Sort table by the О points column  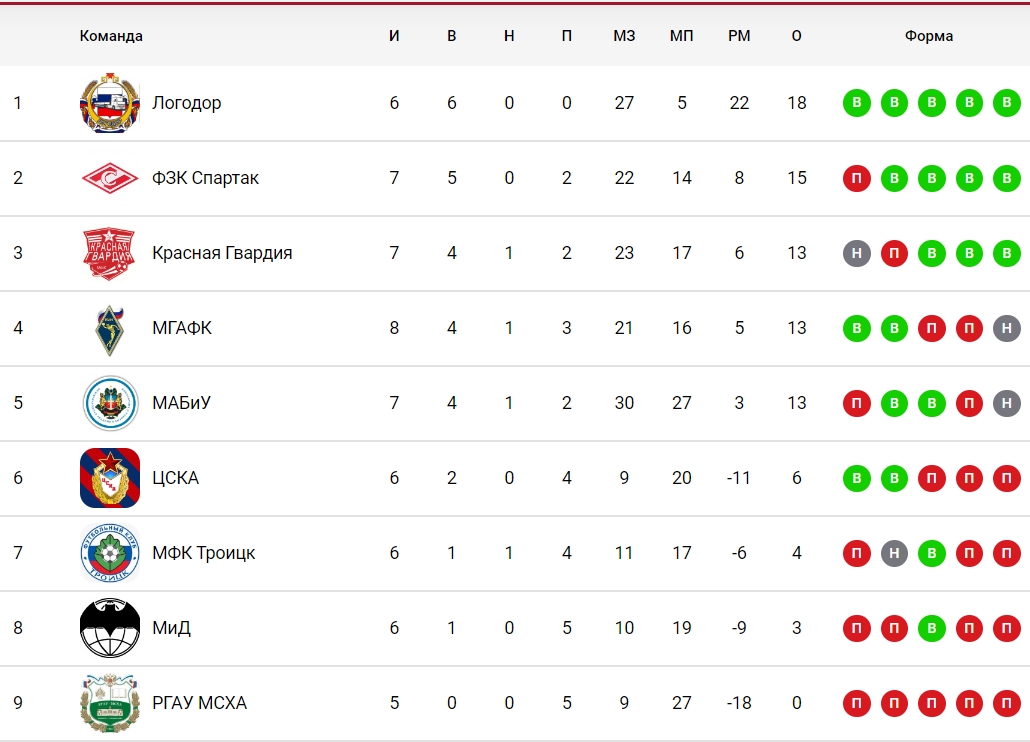[797, 36]
